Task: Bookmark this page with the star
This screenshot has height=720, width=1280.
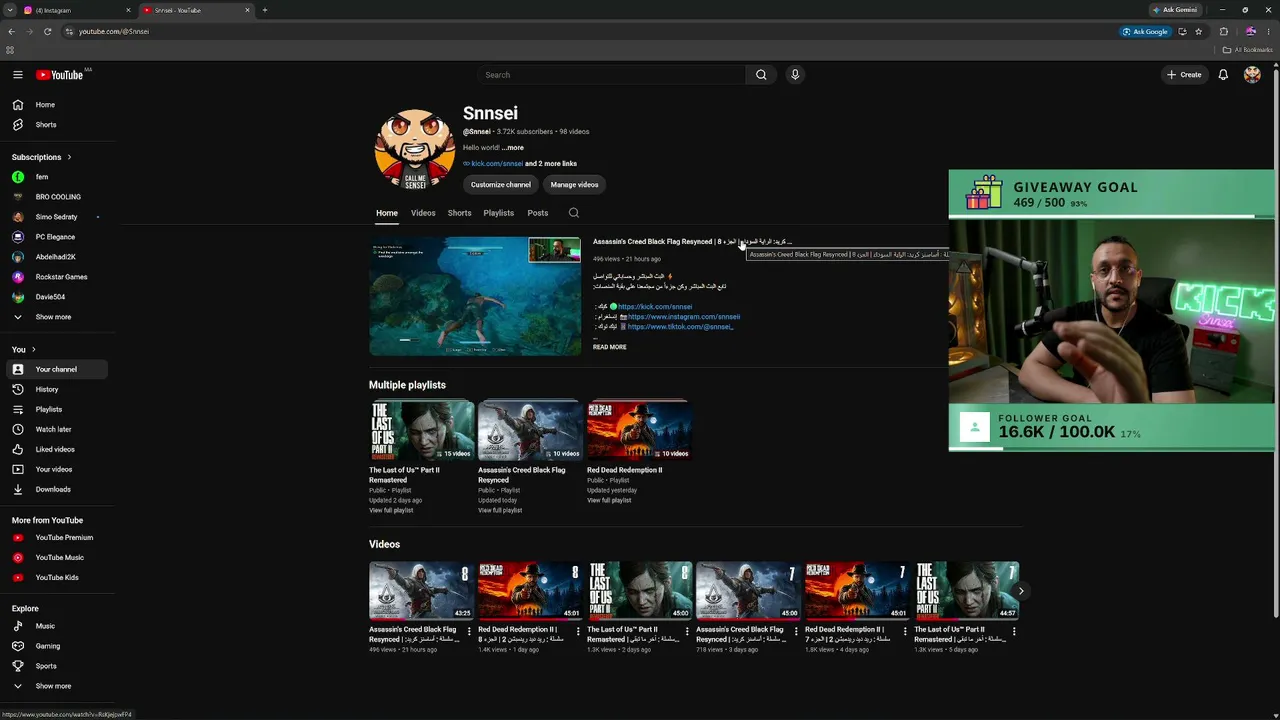Action: coord(1198,31)
